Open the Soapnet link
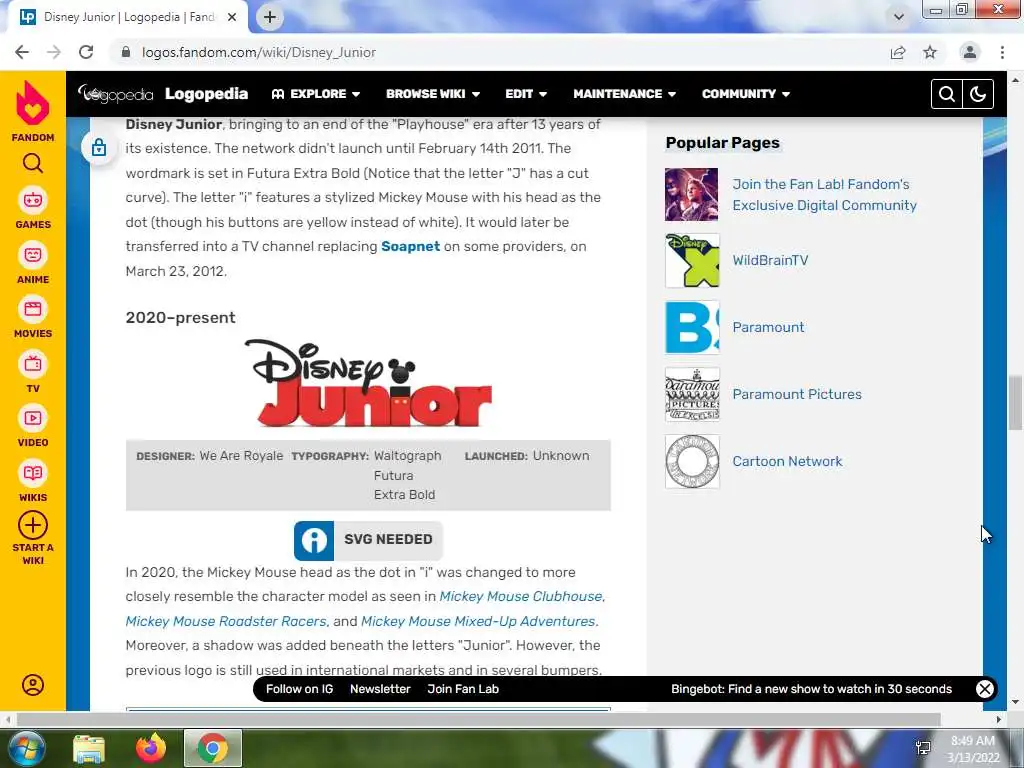 click(x=410, y=246)
